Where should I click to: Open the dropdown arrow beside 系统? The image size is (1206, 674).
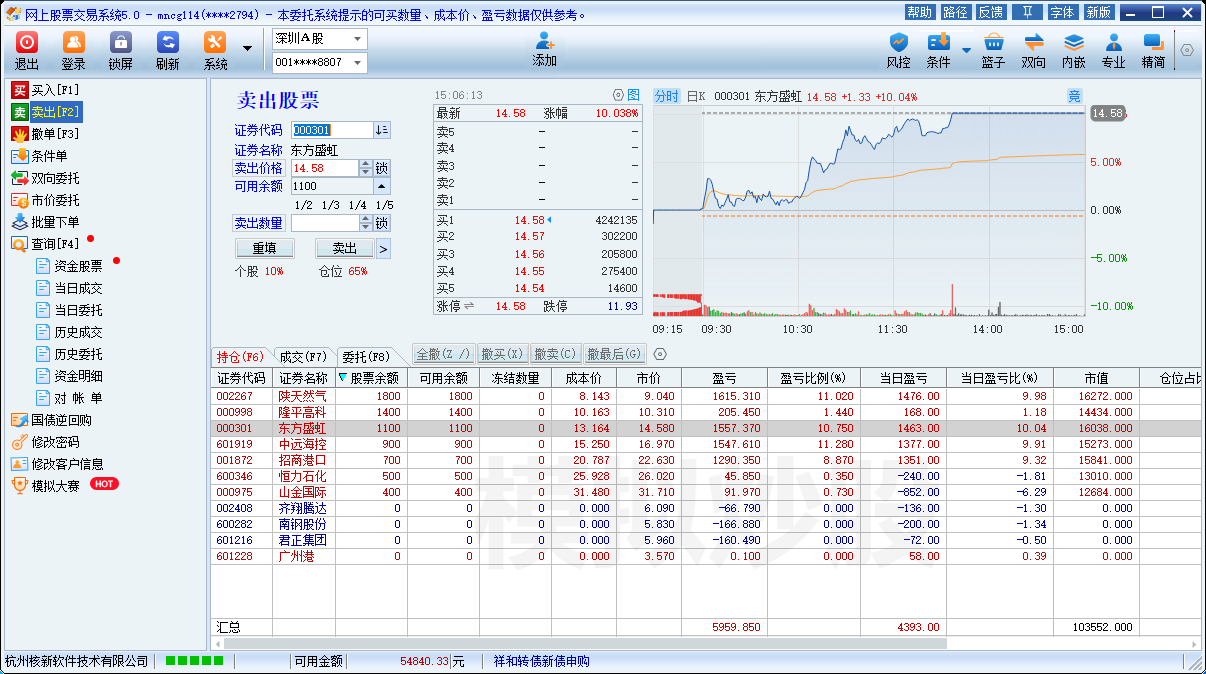[247, 48]
